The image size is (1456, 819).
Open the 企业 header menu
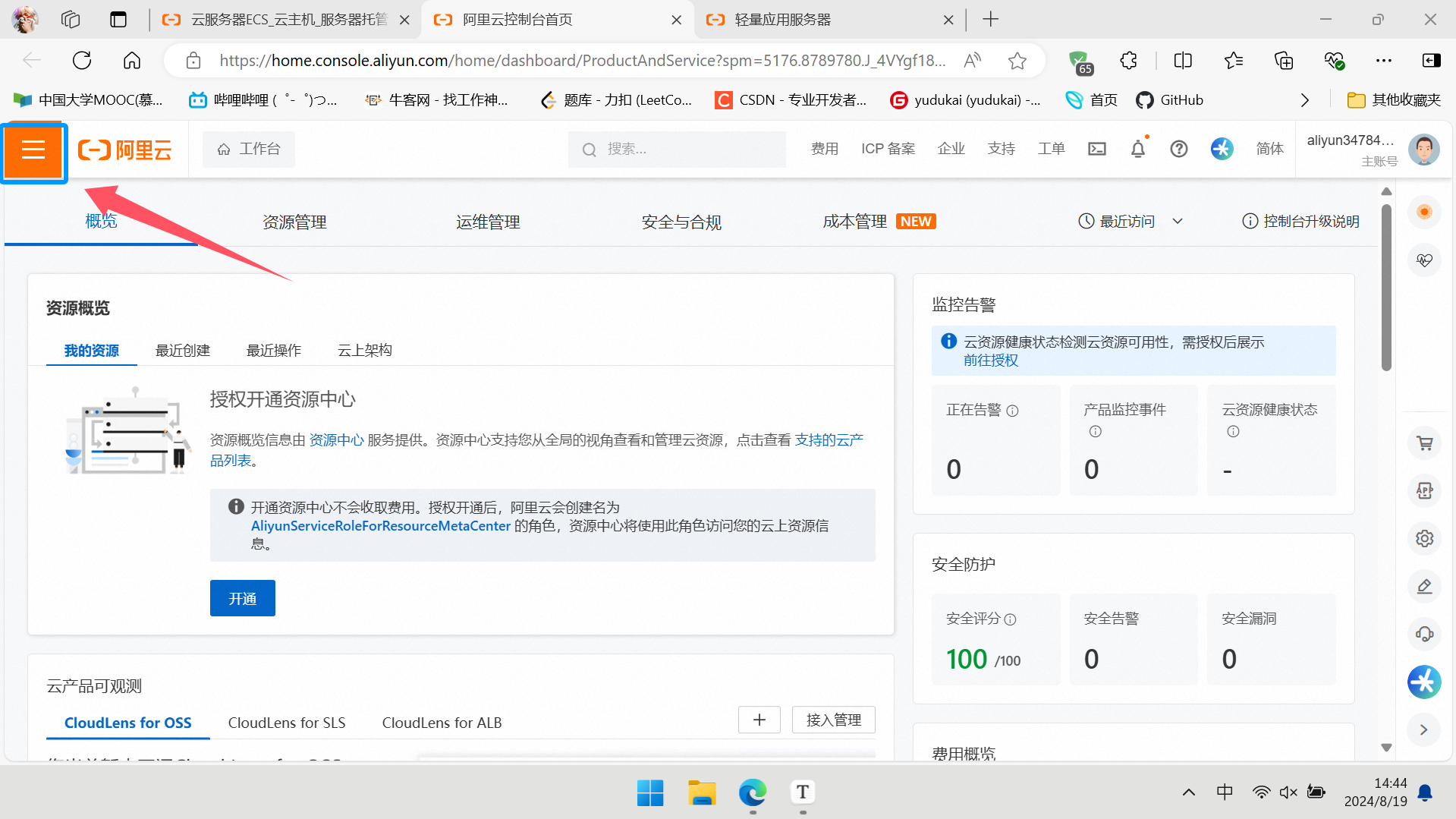951,149
